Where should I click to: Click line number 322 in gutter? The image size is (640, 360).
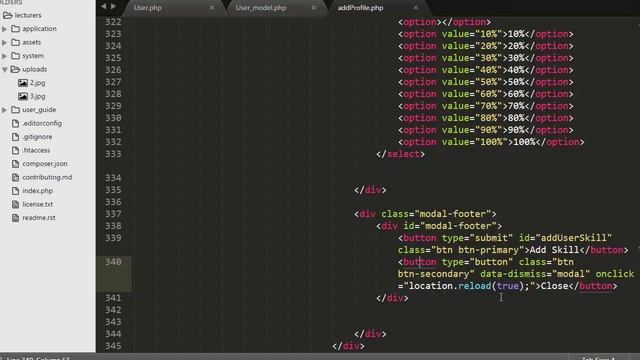pos(113,22)
